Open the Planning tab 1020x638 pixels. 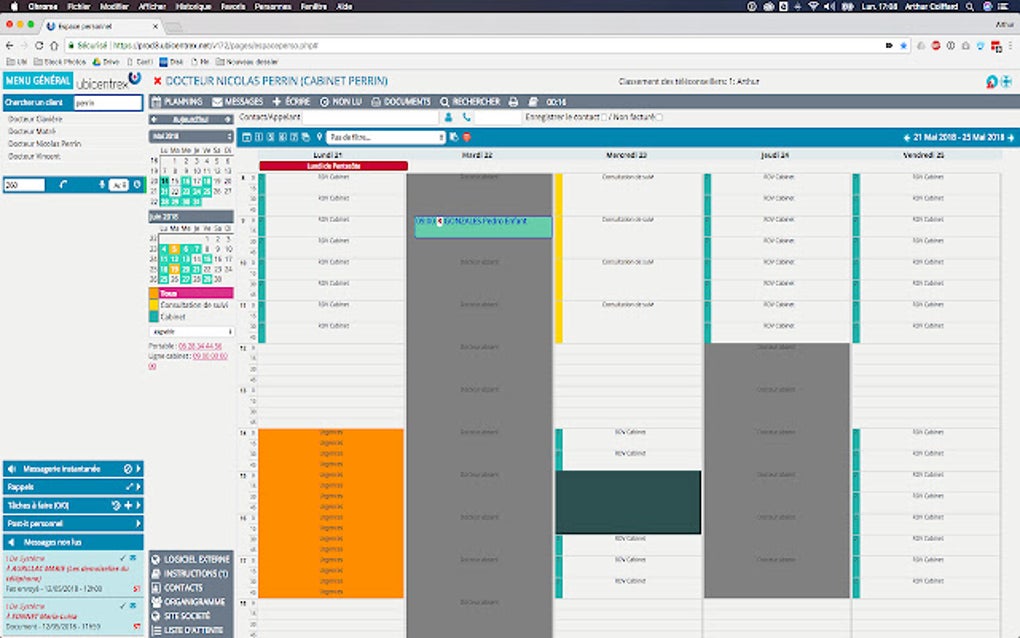click(x=177, y=102)
